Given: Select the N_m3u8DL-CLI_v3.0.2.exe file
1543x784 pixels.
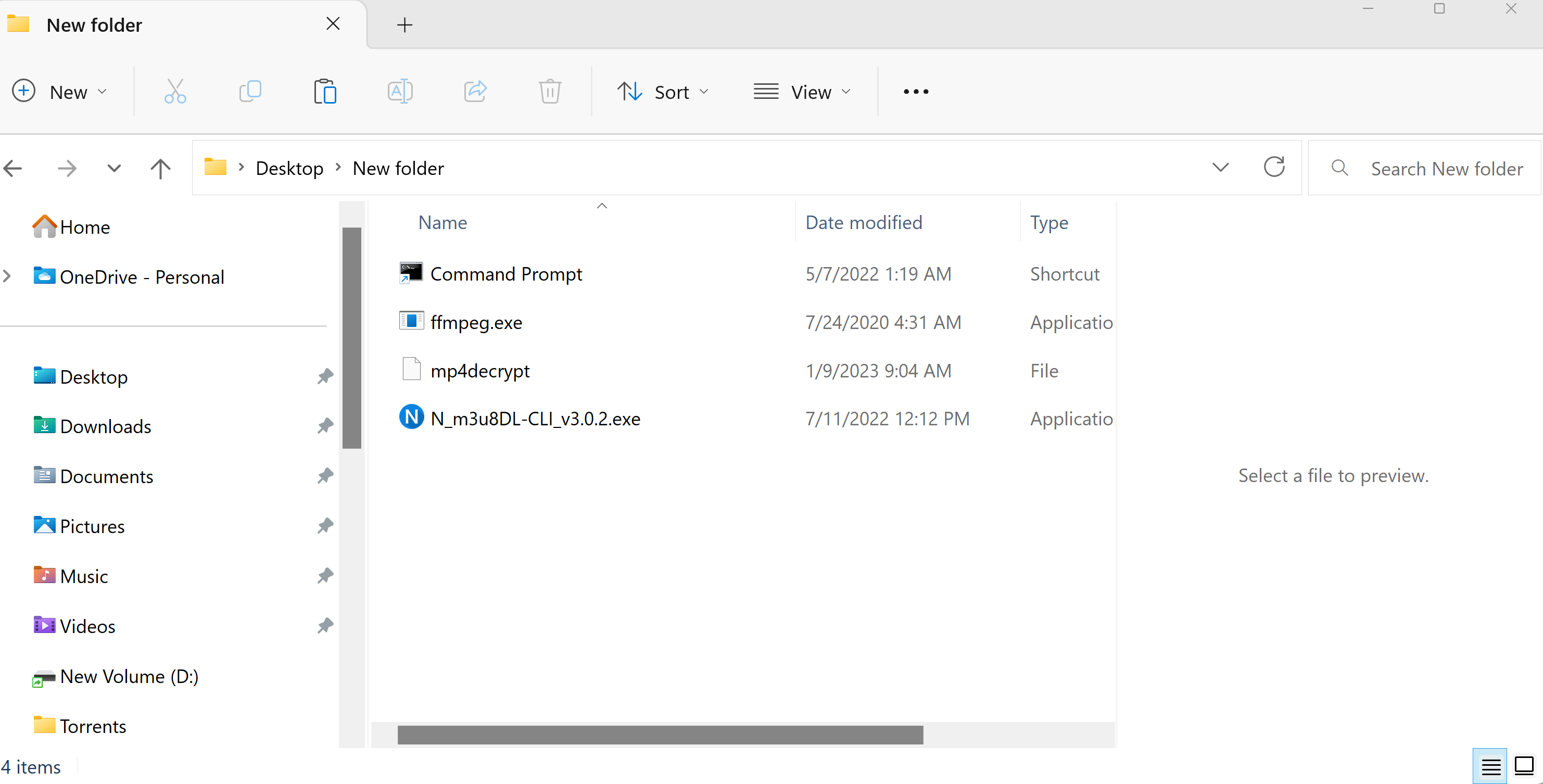Looking at the screenshot, I should [535, 419].
